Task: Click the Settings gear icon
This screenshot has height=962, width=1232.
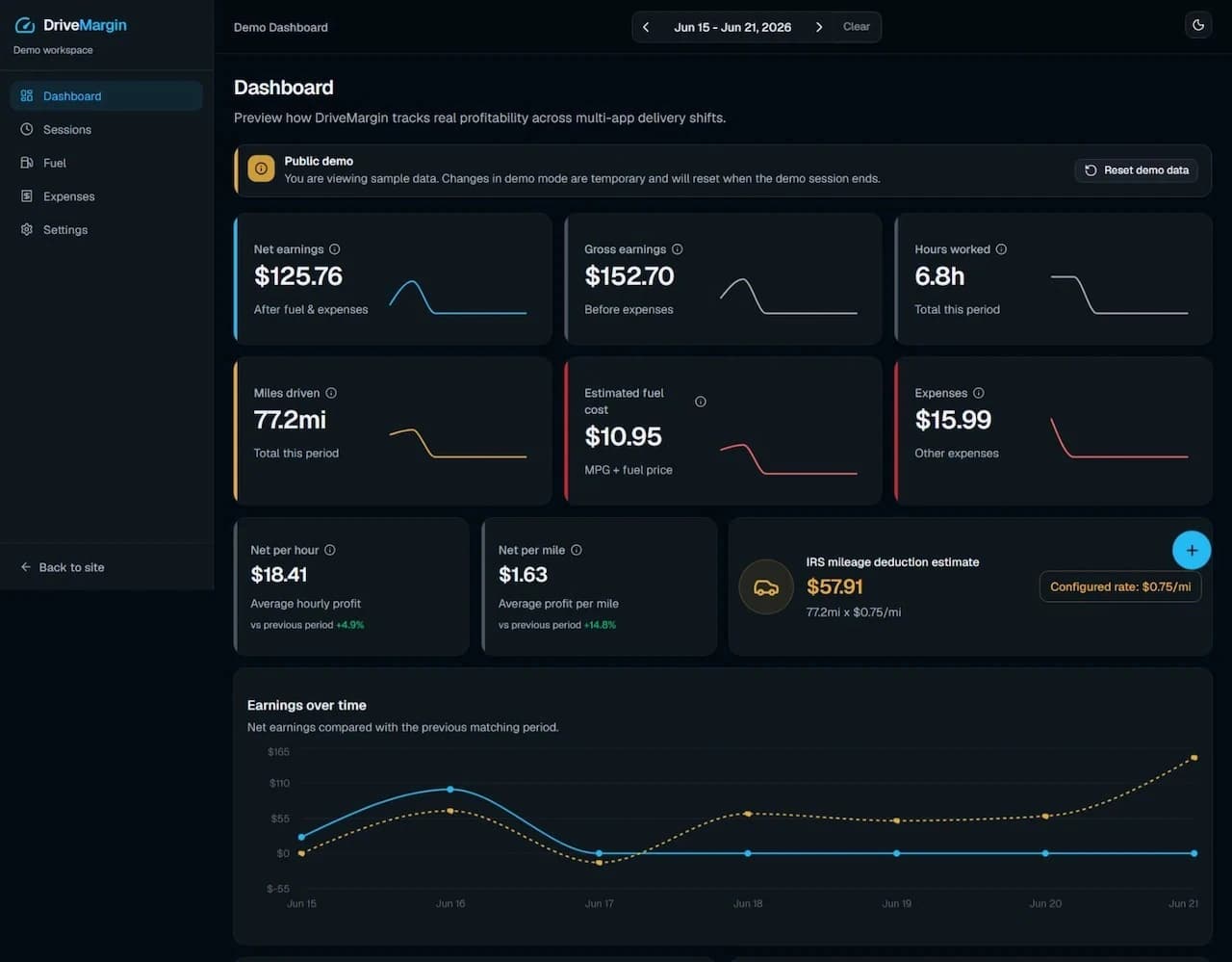Action: click(27, 229)
